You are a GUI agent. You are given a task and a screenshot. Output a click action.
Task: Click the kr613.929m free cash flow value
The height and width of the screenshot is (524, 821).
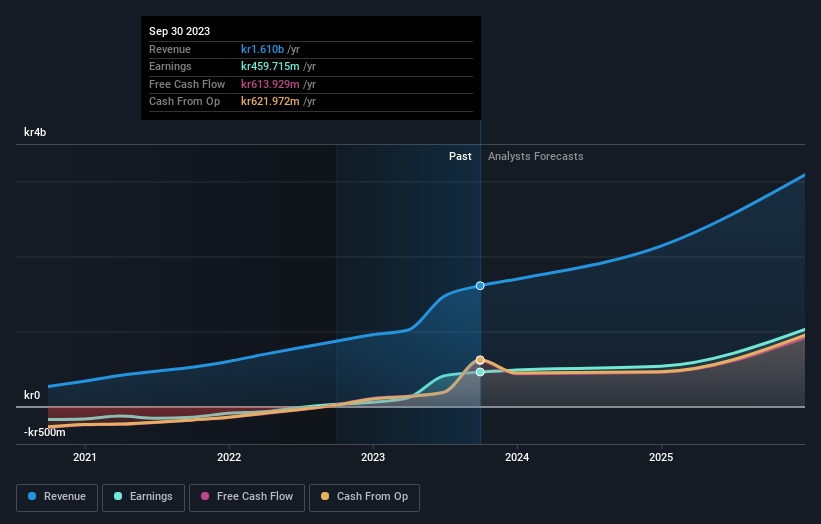pos(270,84)
